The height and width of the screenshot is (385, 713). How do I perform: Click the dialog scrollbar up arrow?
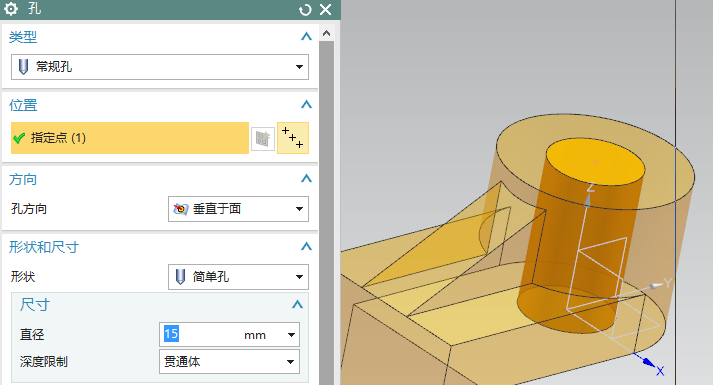pos(326,33)
